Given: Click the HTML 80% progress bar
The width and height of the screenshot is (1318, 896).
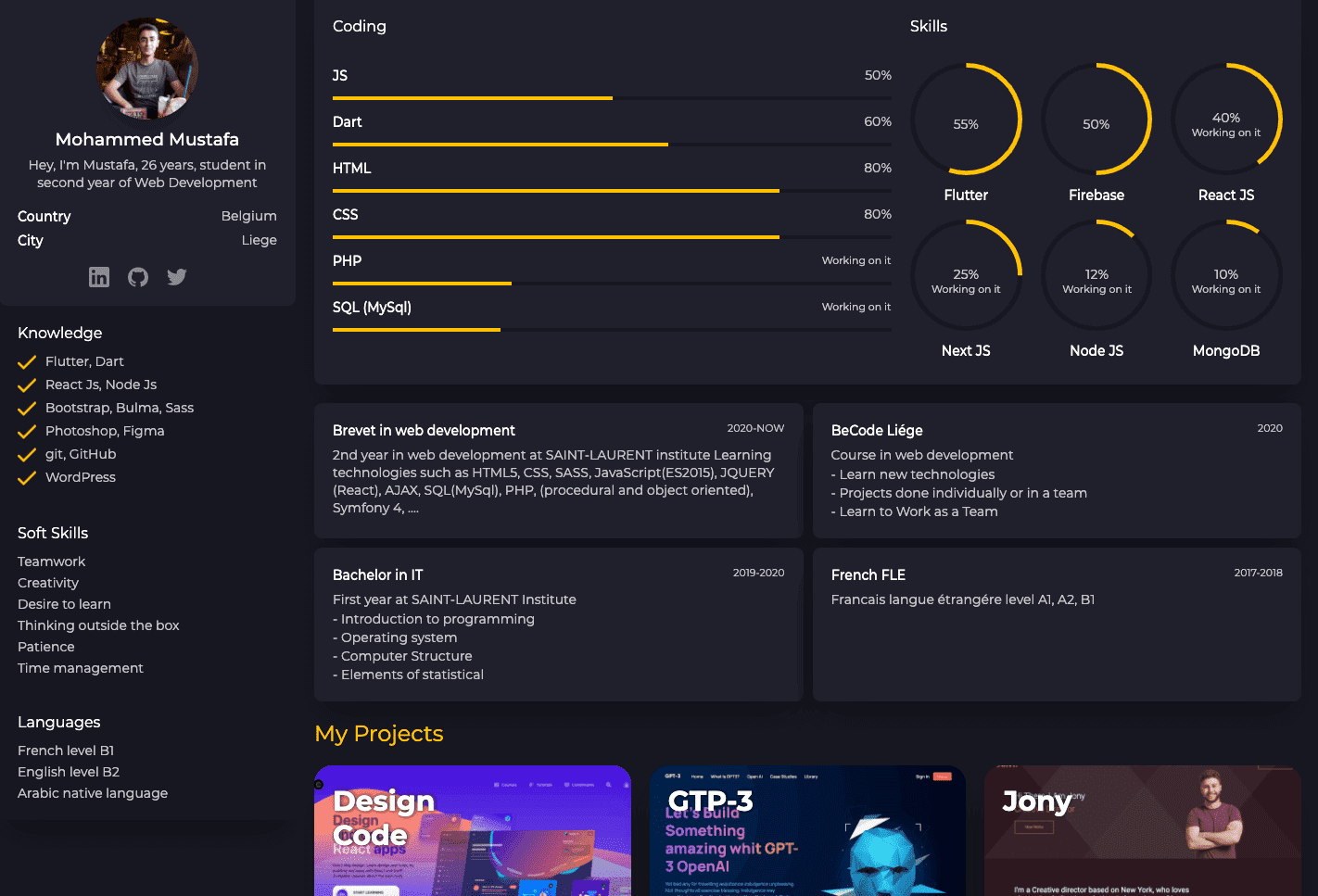Looking at the screenshot, I should (612, 190).
